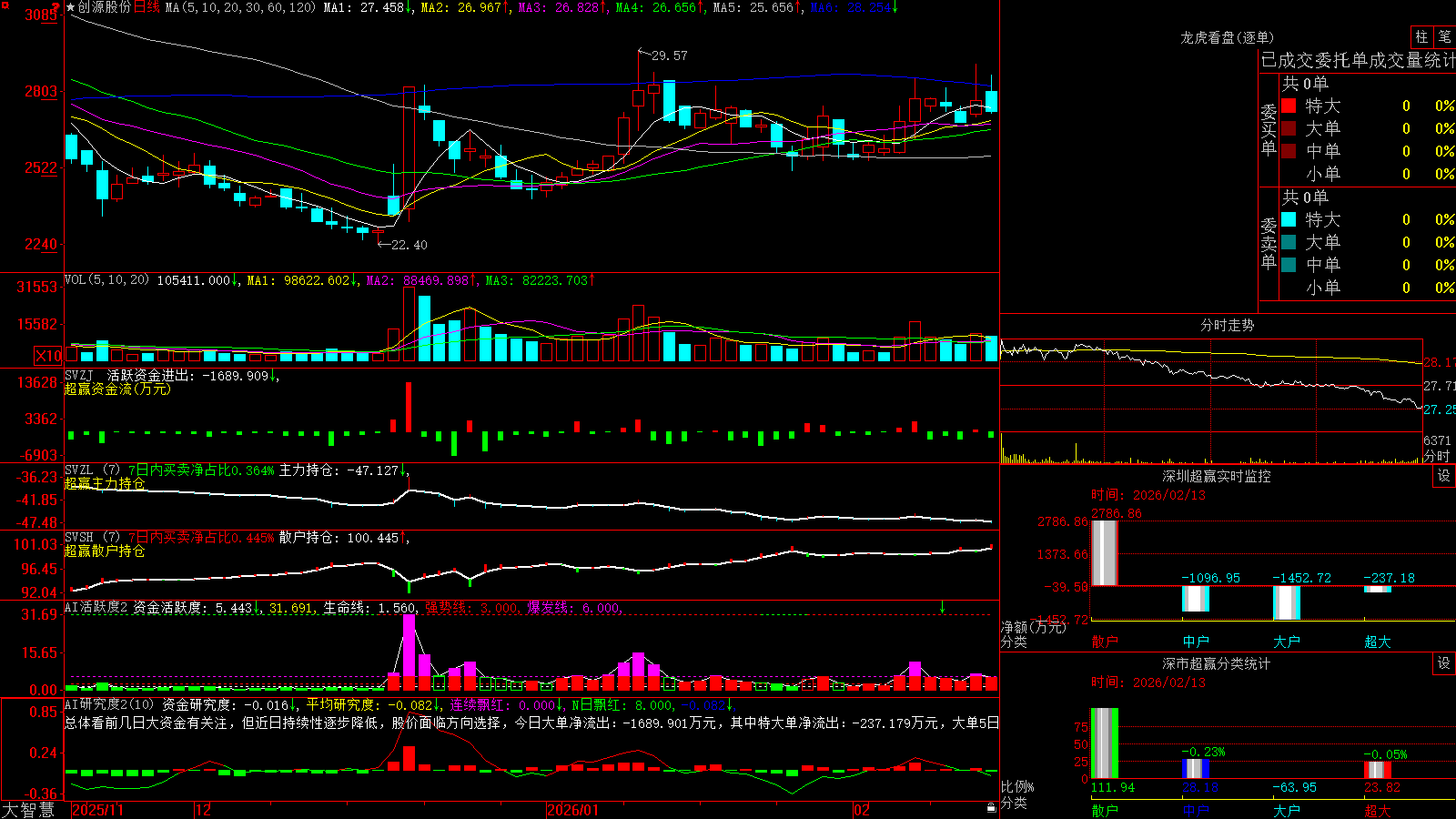1456x819 pixels.
Task: Click the 超赢散户持仓 label
Action: click(x=105, y=551)
